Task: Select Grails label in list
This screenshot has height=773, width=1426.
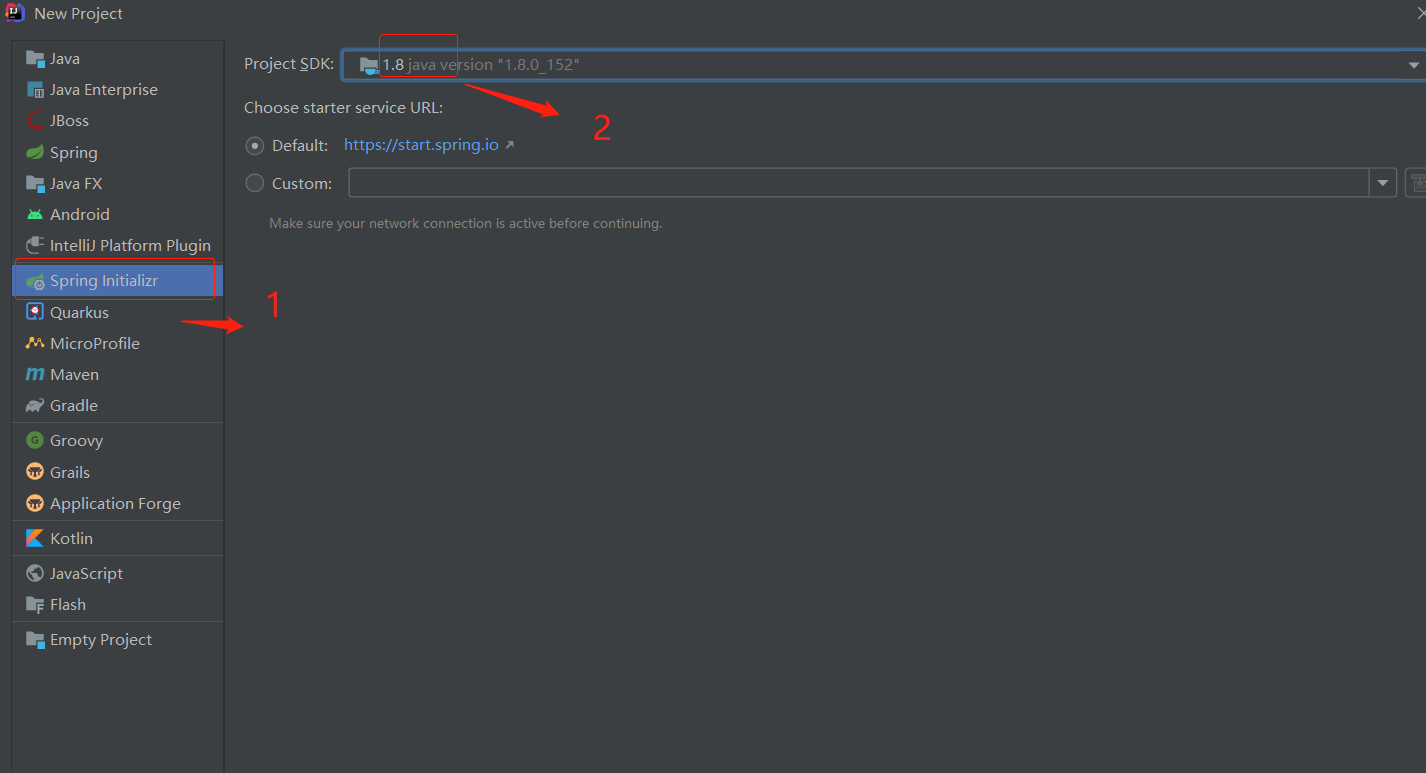Action: click(70, 473)
